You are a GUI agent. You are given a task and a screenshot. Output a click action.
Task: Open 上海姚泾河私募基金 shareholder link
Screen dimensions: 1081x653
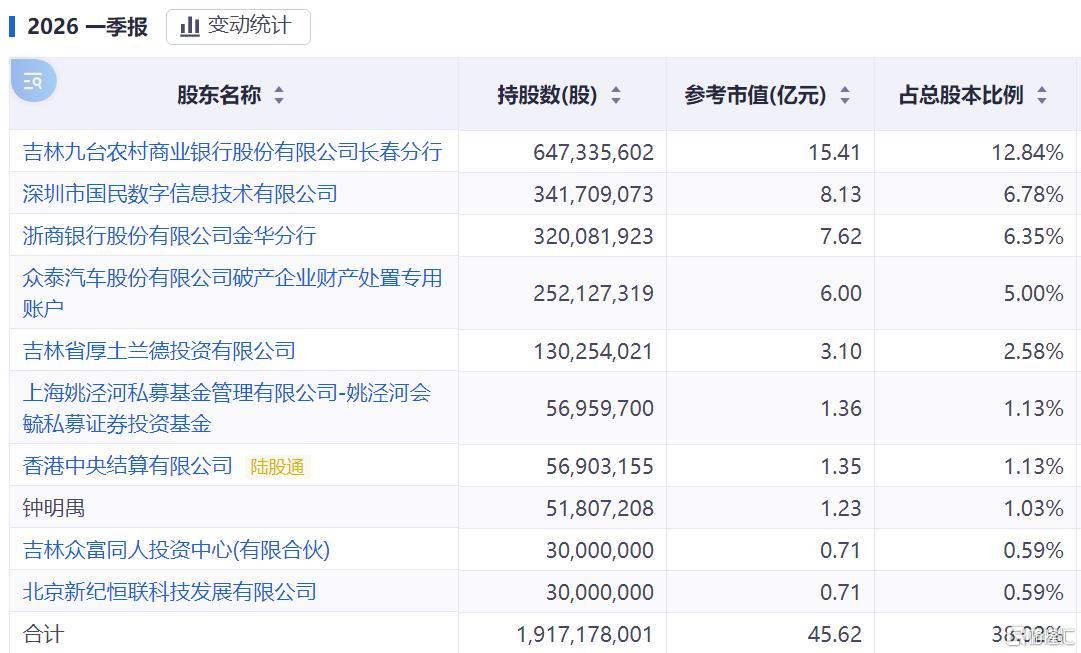tap(227, 408)
